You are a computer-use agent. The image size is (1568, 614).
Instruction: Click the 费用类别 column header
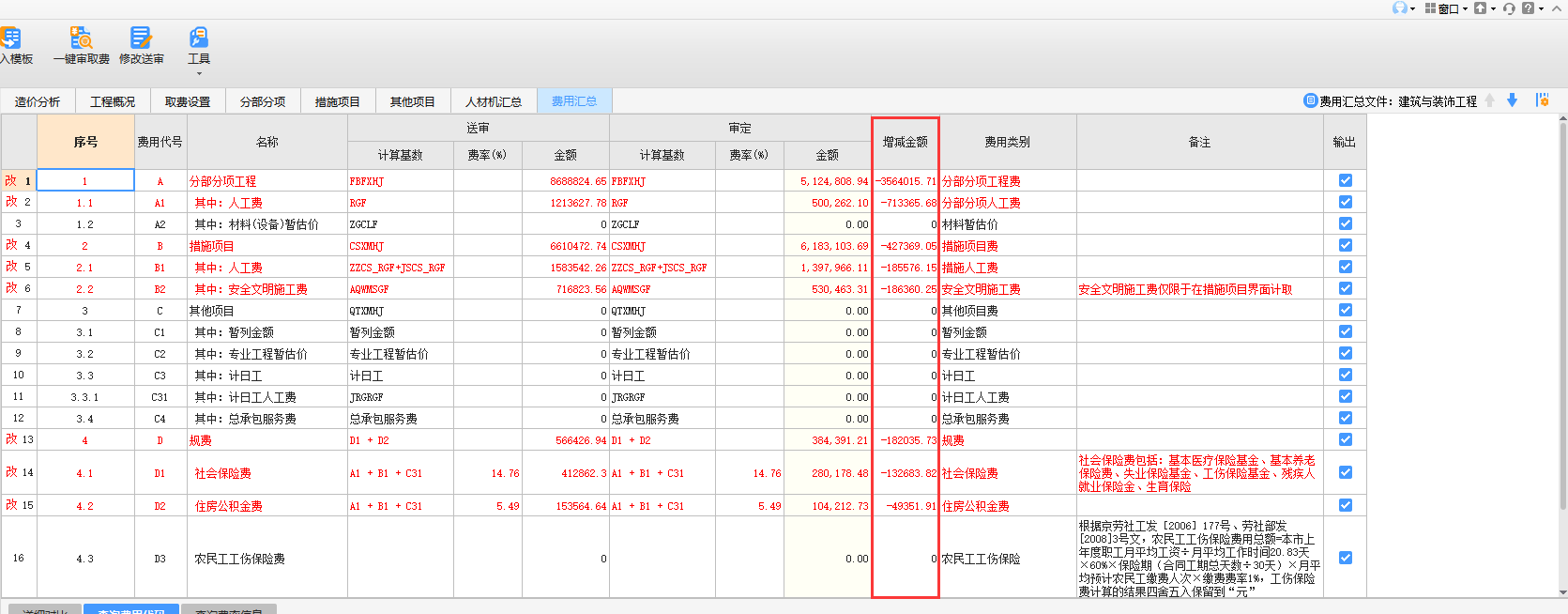tap(1007, 142)
